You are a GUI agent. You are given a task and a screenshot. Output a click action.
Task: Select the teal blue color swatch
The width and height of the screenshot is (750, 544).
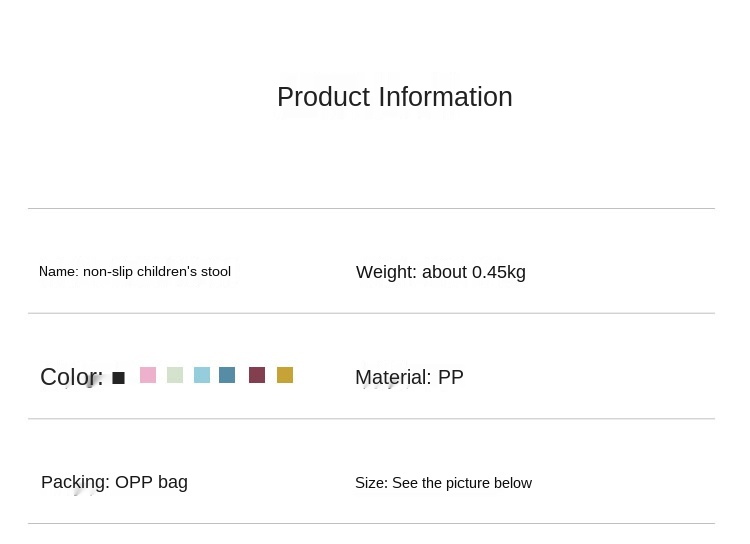pyautogui.click(x=227, y=375)
